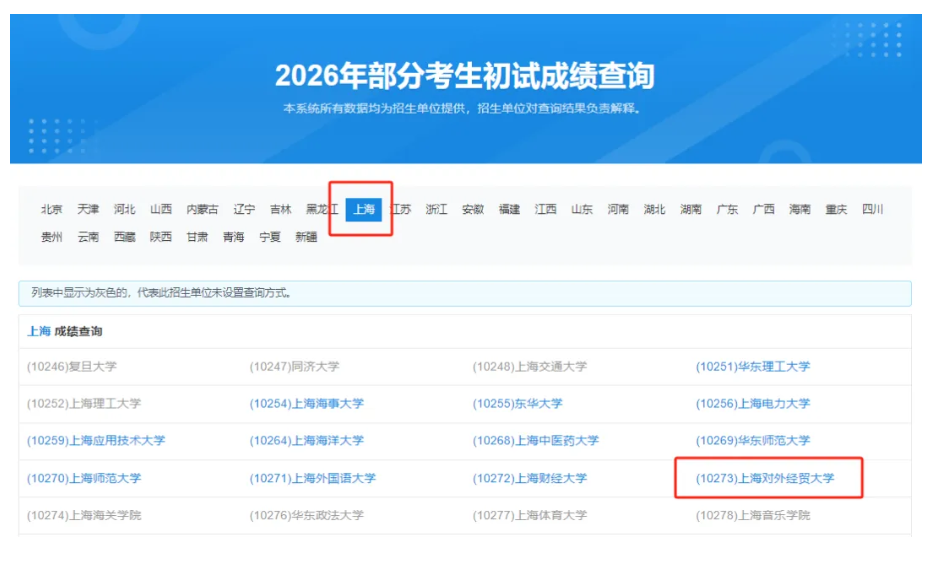935x564 pixels.
Task: Select the 辽宁 province tab
Action: tap(244, 209)
